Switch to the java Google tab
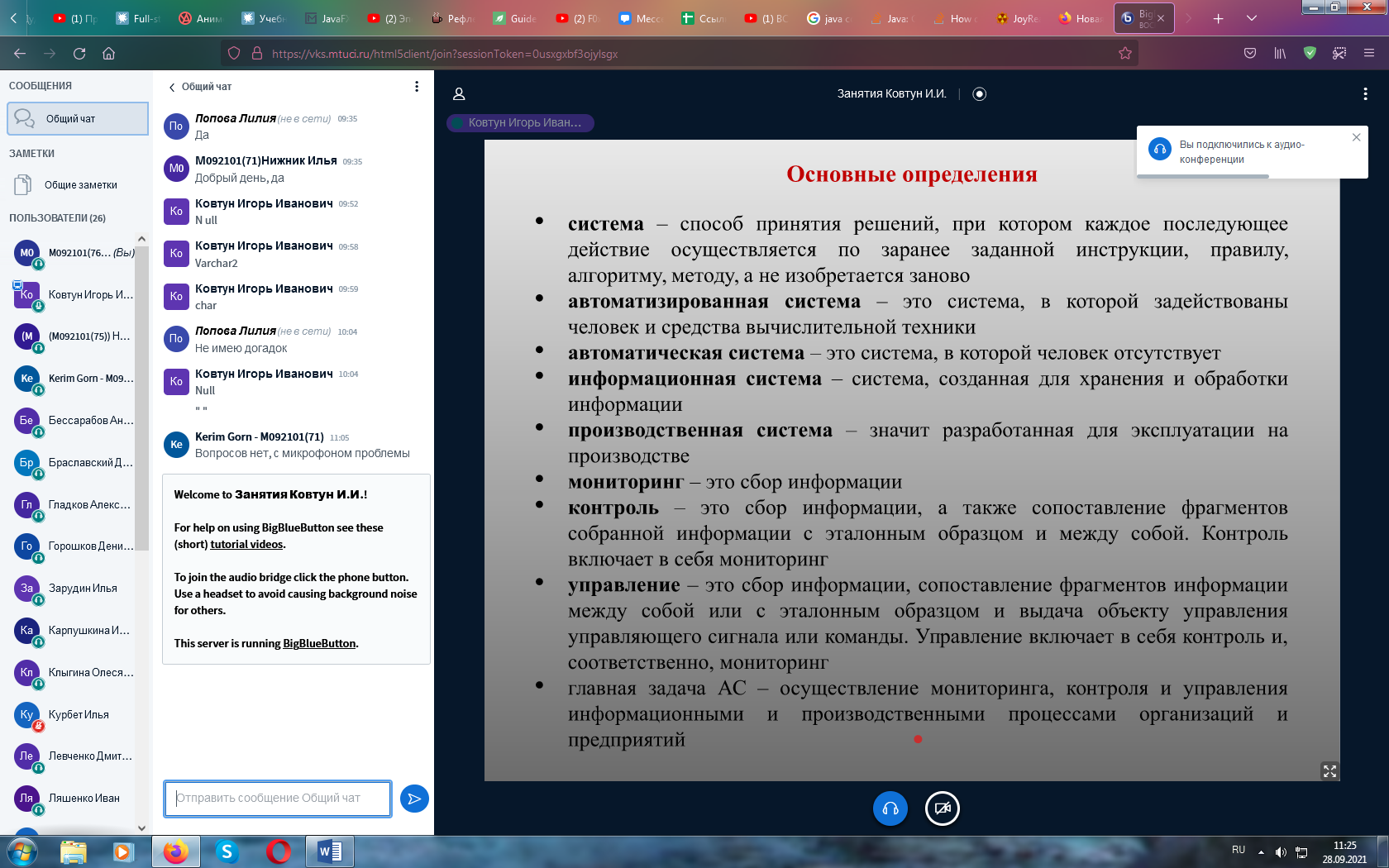Image resolution: width=1389 pixels, height=868 pixels. click(828, 18)
